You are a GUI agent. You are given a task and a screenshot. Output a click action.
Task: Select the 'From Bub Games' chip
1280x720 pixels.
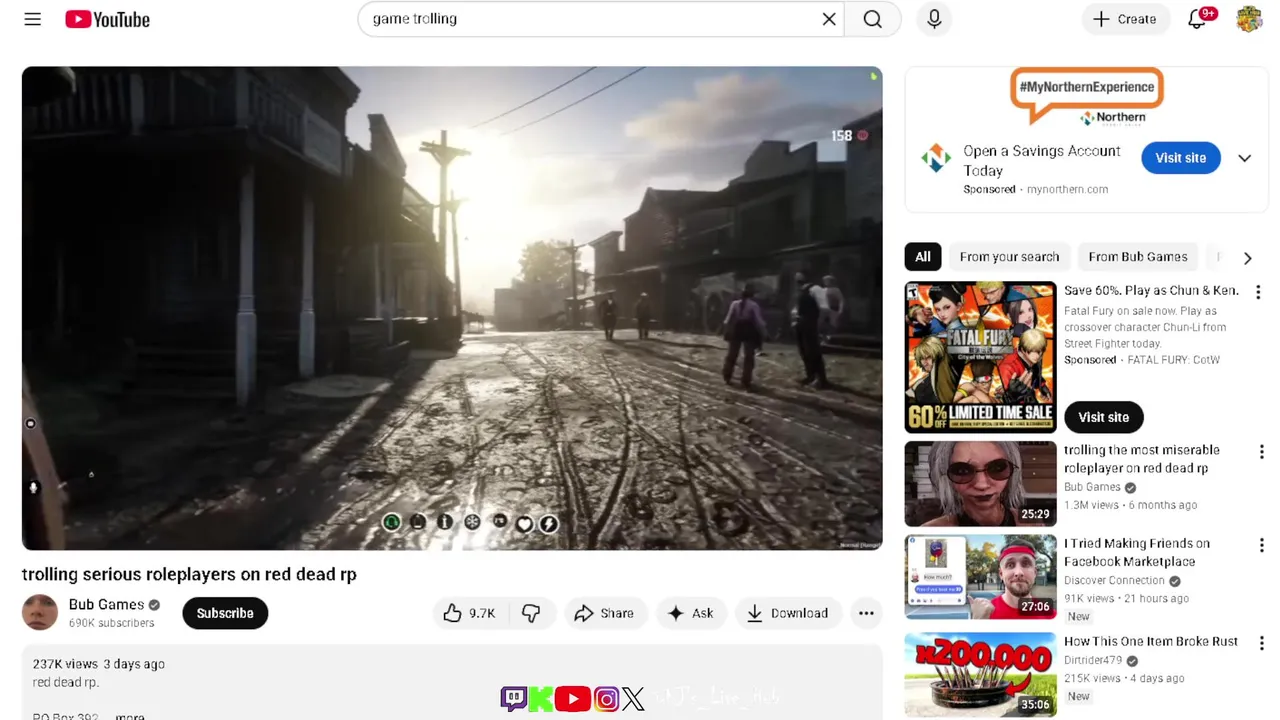1138,257
